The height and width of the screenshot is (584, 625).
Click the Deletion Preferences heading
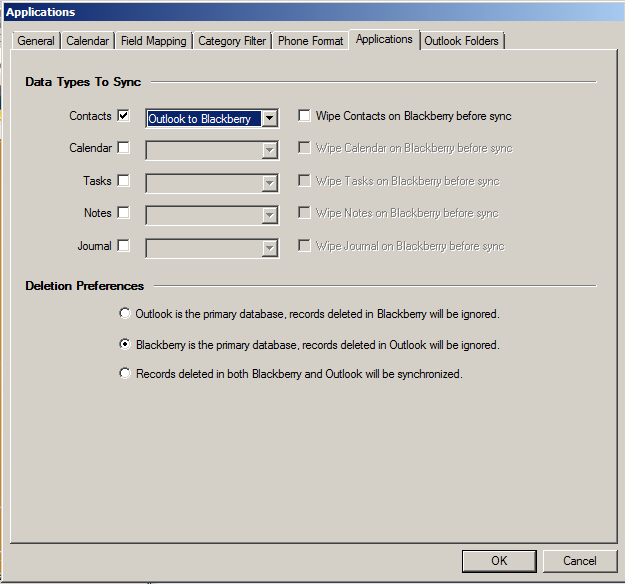(x=85, y=286)
